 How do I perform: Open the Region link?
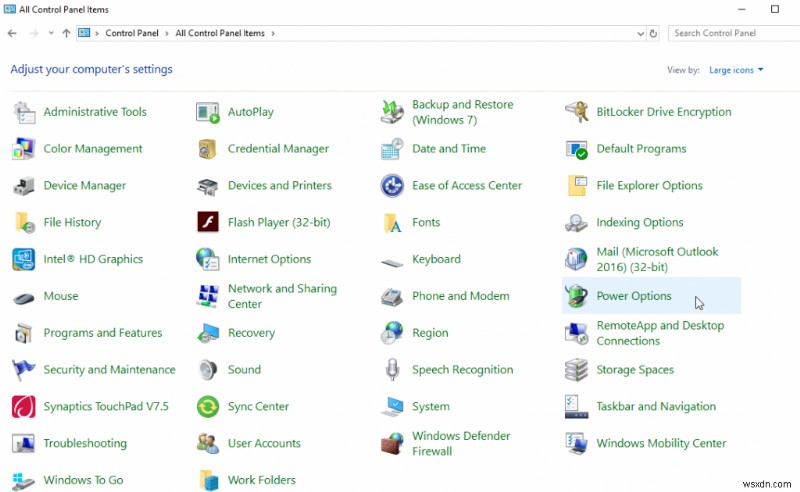[x=430, y=333]
